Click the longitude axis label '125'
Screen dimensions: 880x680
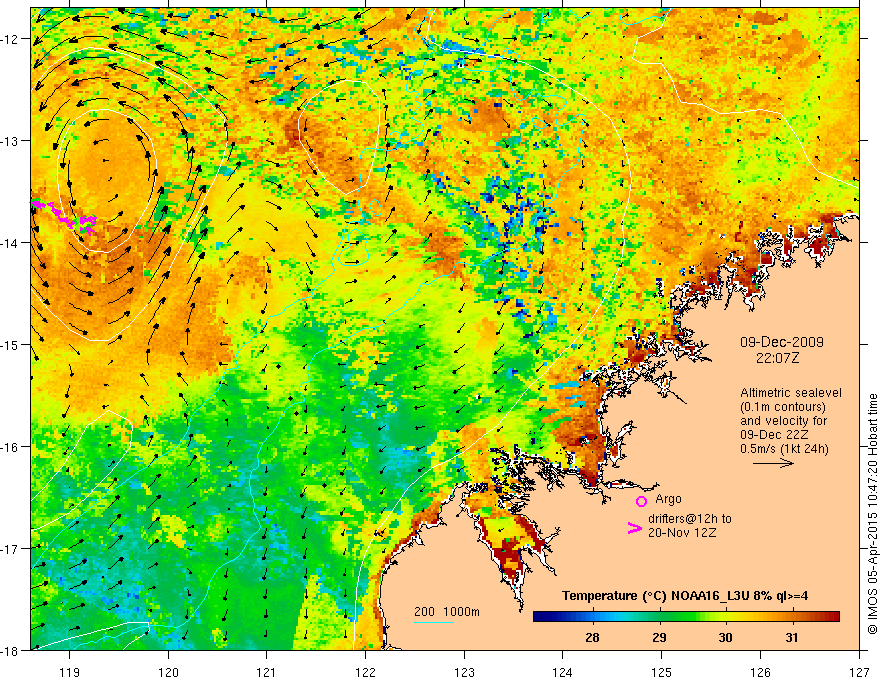(x=662, y=672)
